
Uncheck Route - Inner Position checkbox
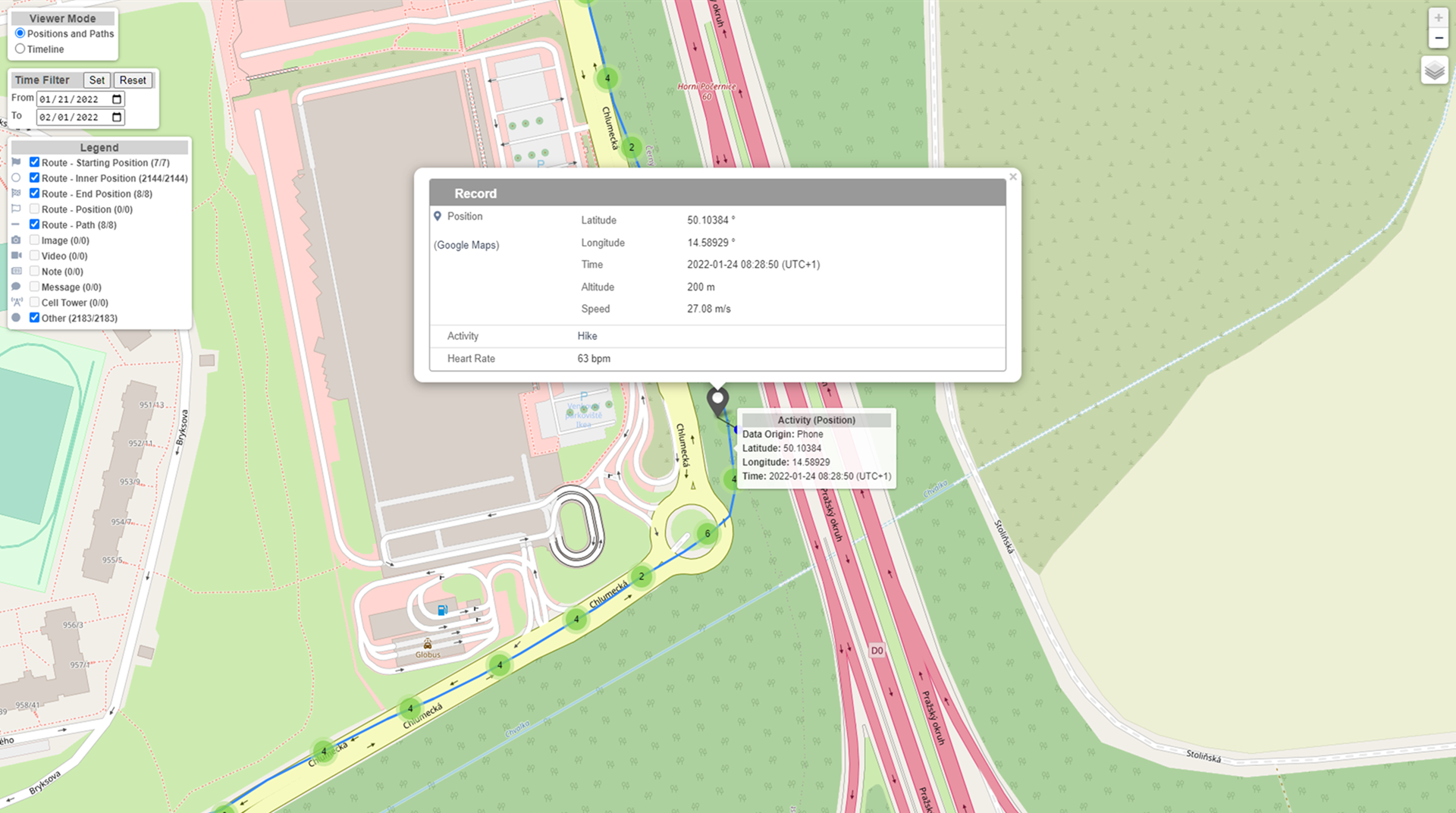point(34,177)
